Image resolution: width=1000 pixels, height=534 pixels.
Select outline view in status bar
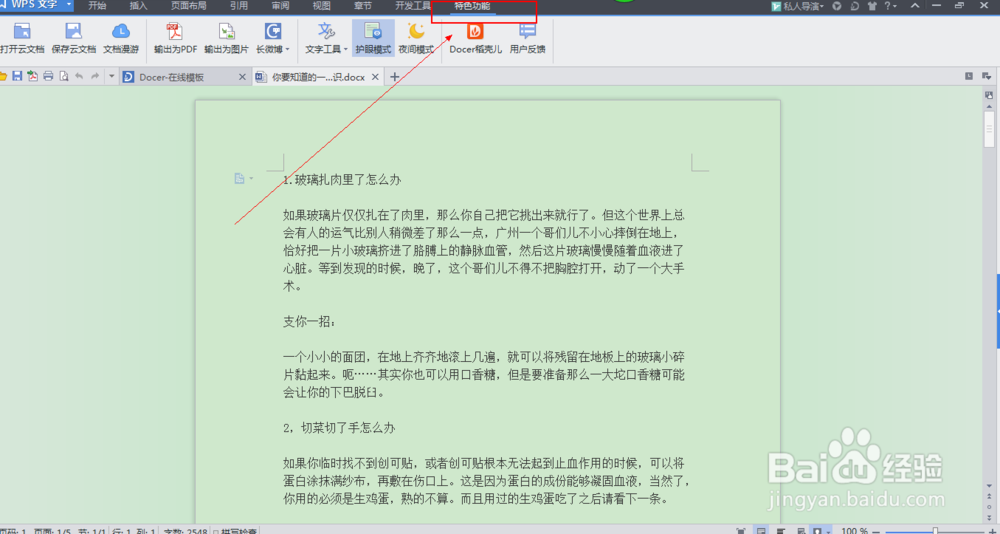[781, 530]
